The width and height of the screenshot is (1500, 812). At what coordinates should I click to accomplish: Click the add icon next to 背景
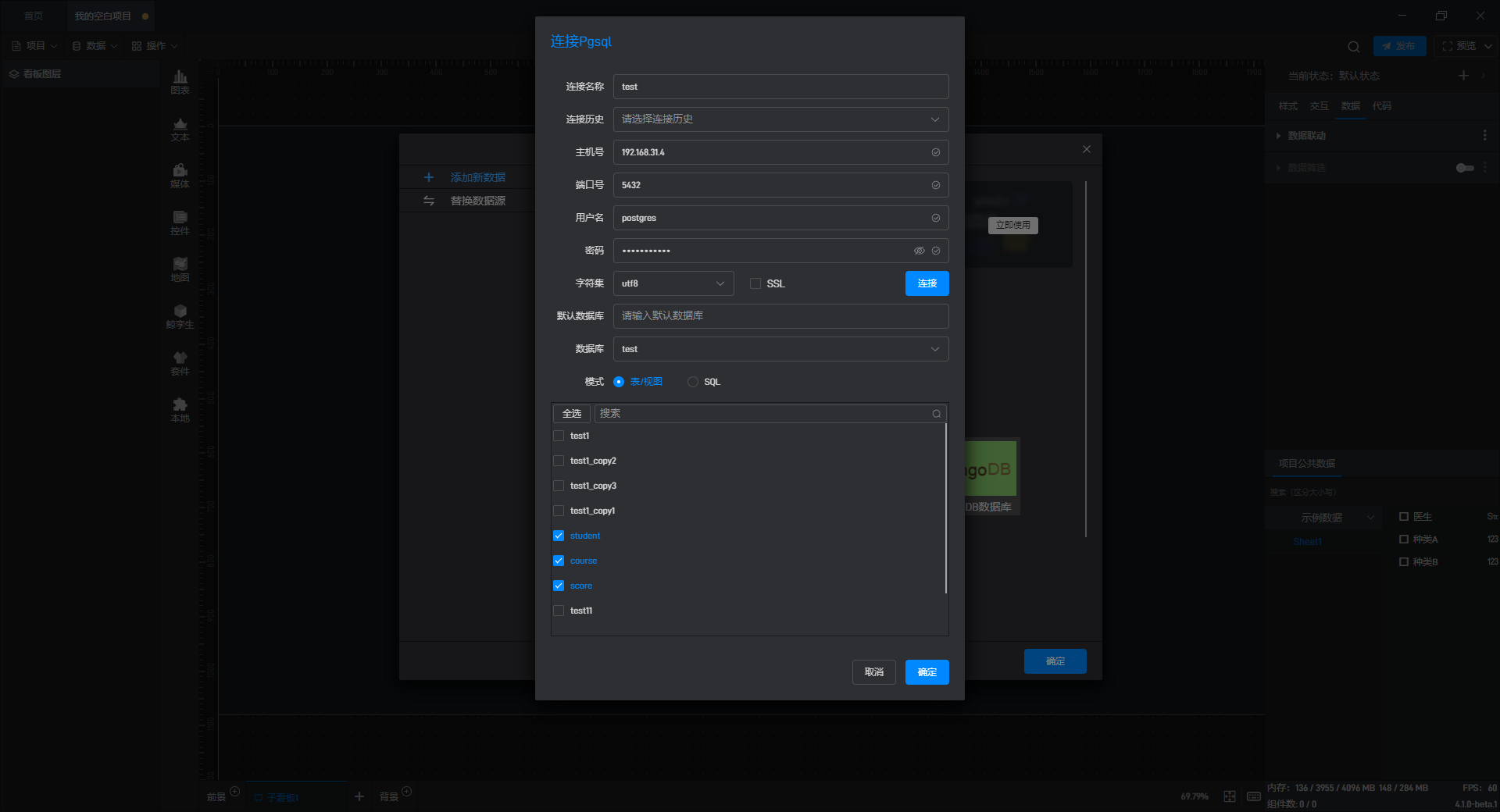406,792
